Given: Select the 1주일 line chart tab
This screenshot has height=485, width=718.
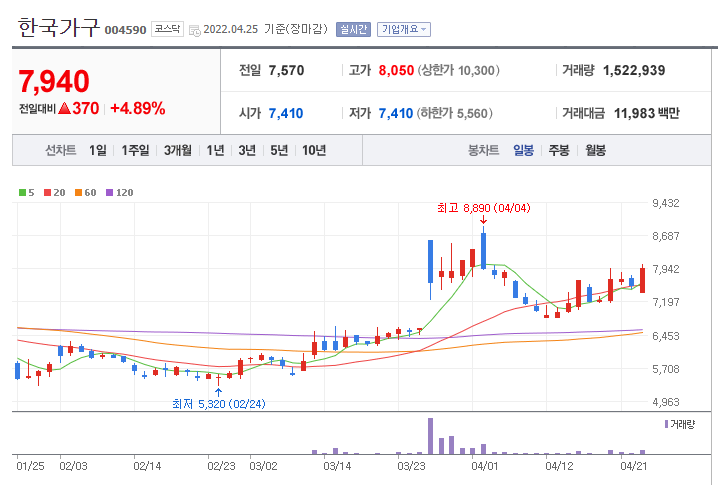Looking at the screenshot, I should 135,150.
